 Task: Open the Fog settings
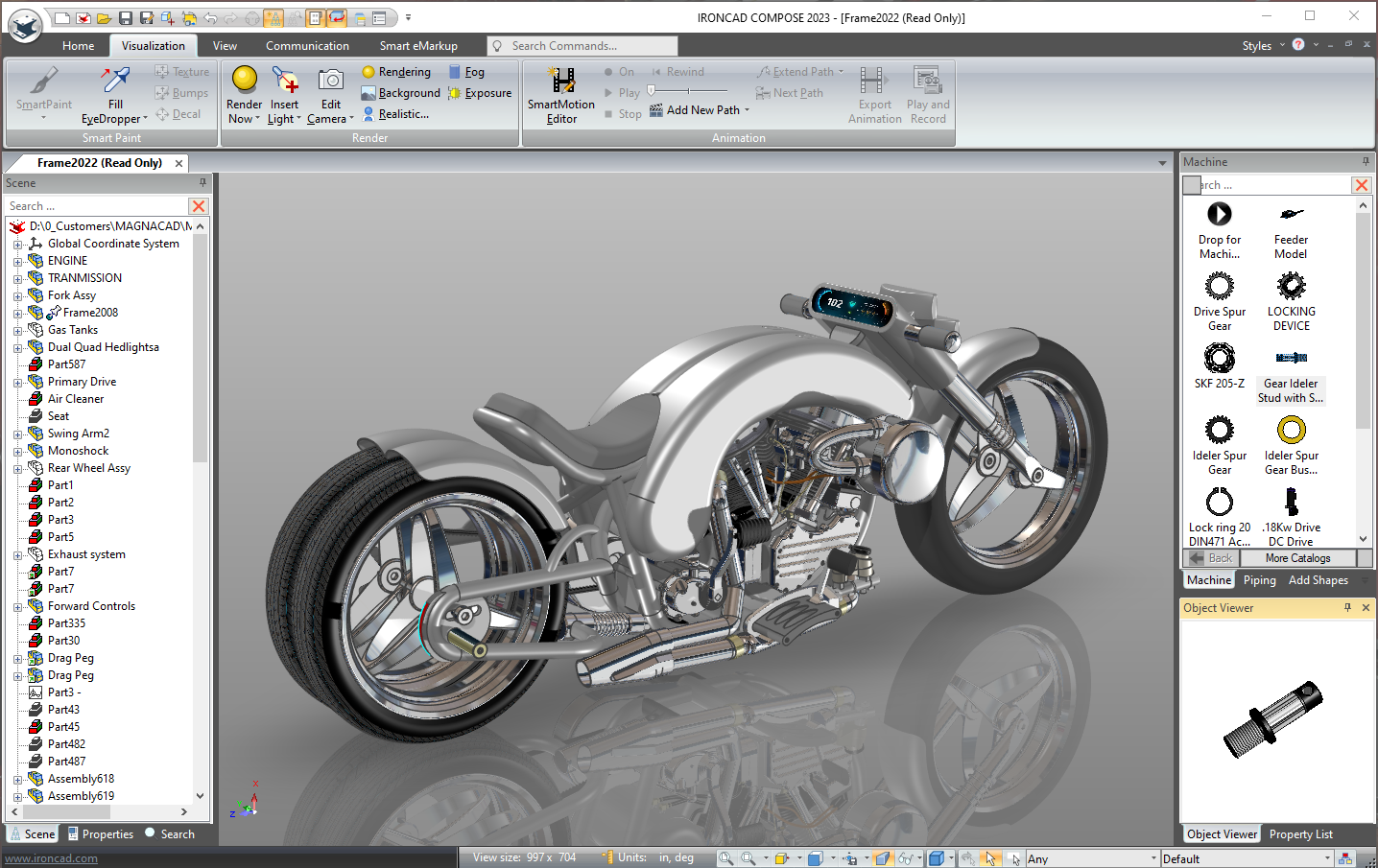pos(466,72)
